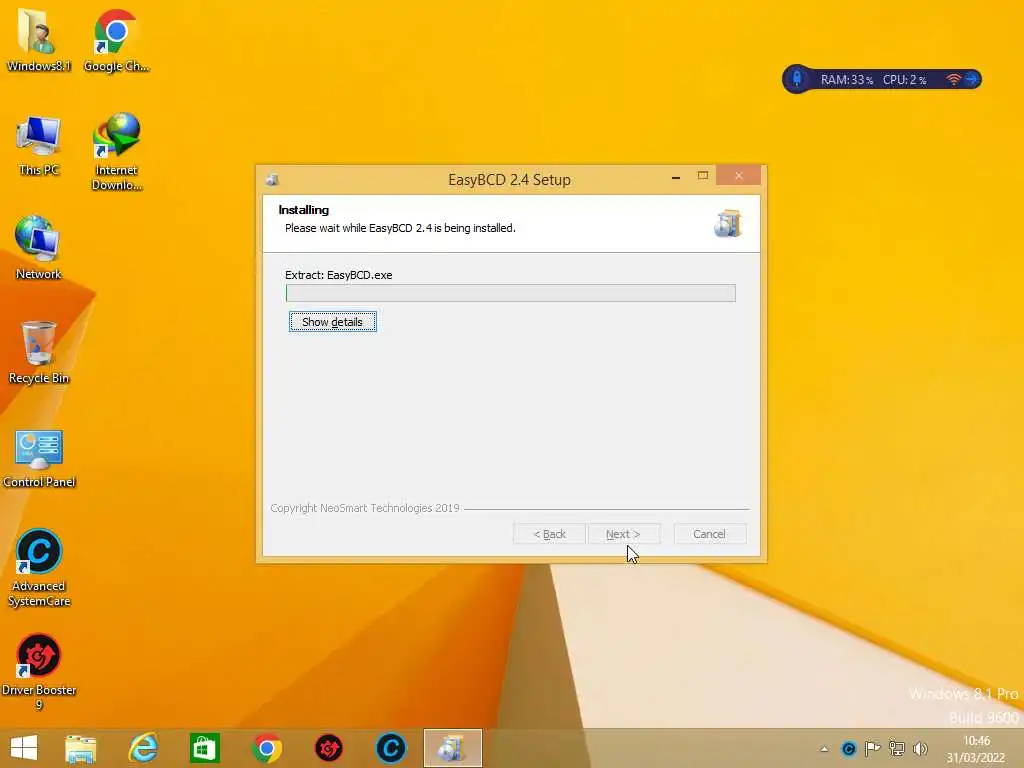Click the installation progress bar
Viewport: 1024px width, 768px height.
tap(511, 293)
